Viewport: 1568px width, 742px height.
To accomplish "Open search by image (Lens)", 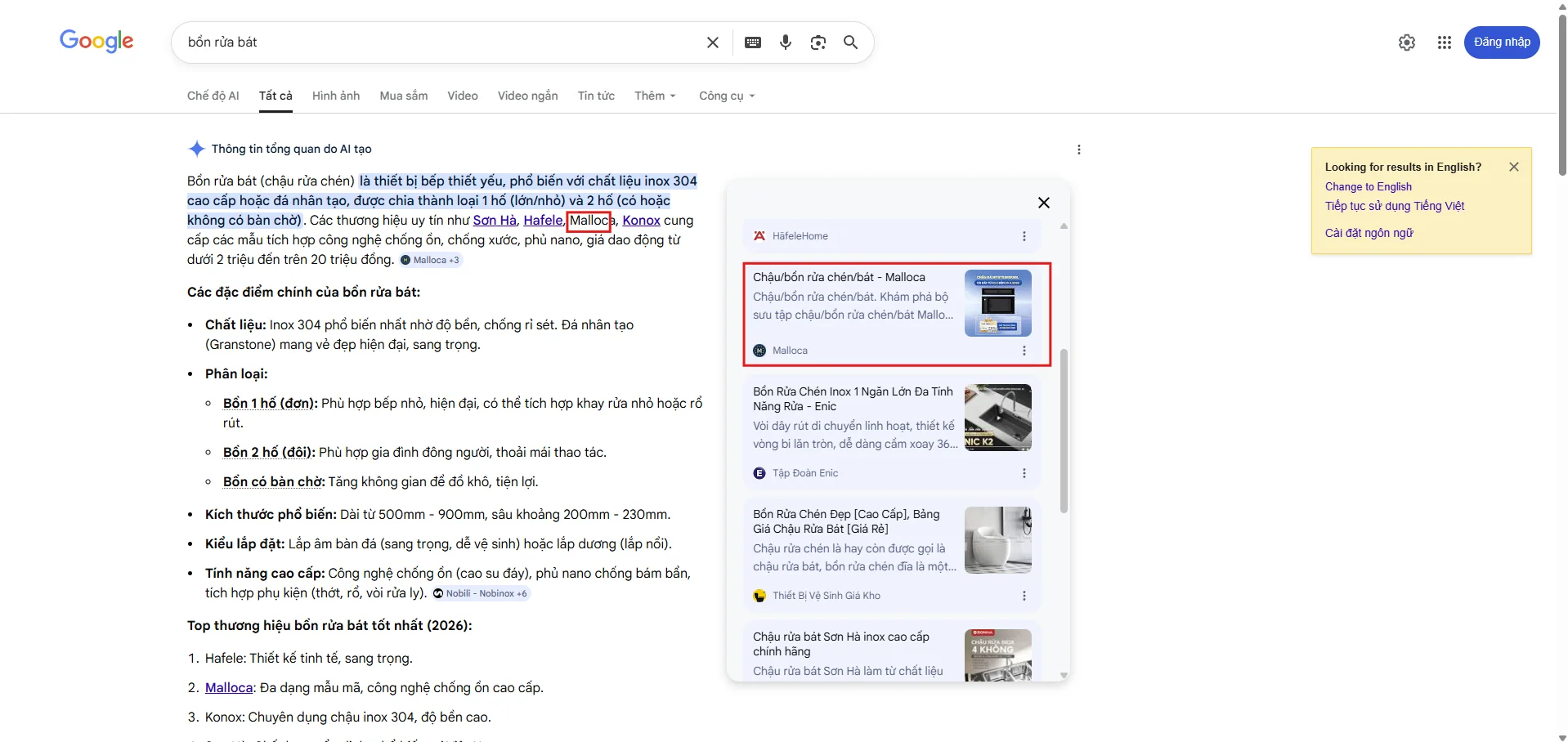I will (x=818, y=42).
